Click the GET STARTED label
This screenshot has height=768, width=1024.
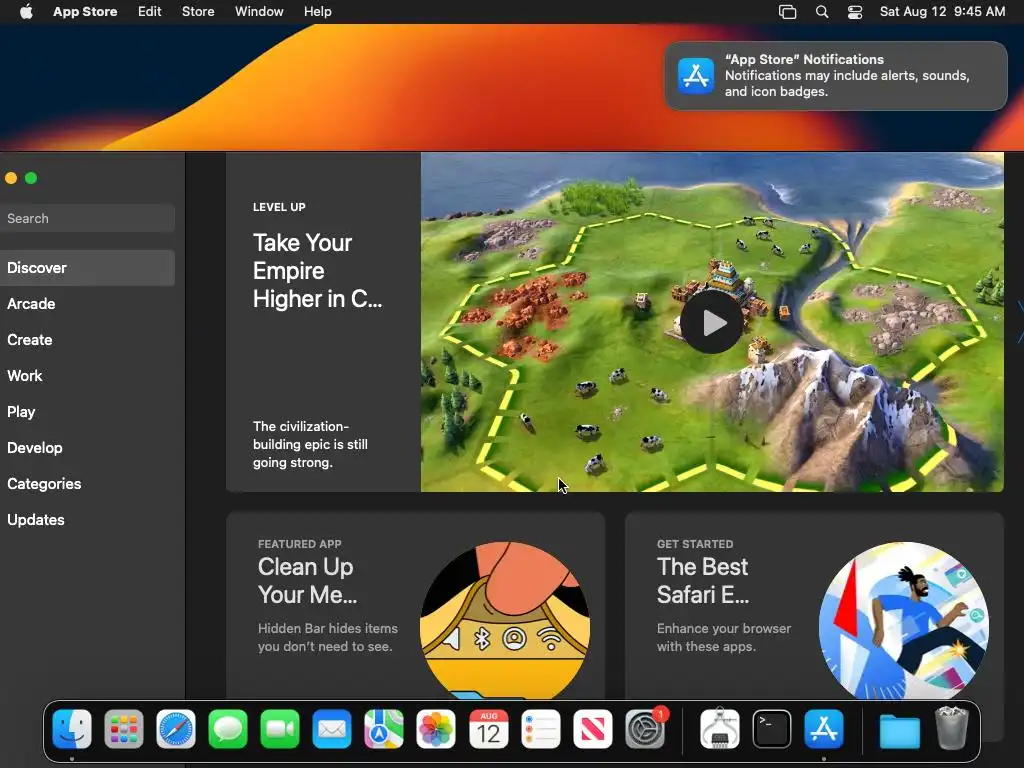(x=695, y=544)
